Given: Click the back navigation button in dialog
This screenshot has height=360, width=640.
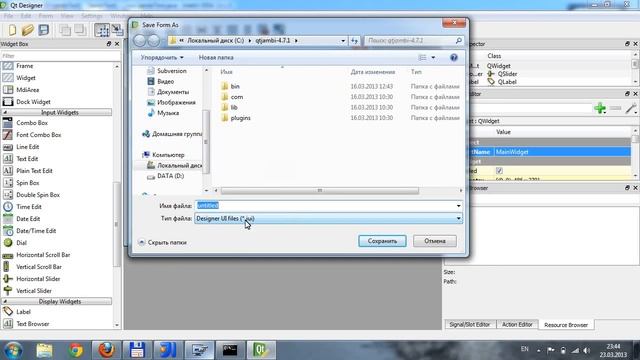Looking at the screenshot, I should 140,40.
